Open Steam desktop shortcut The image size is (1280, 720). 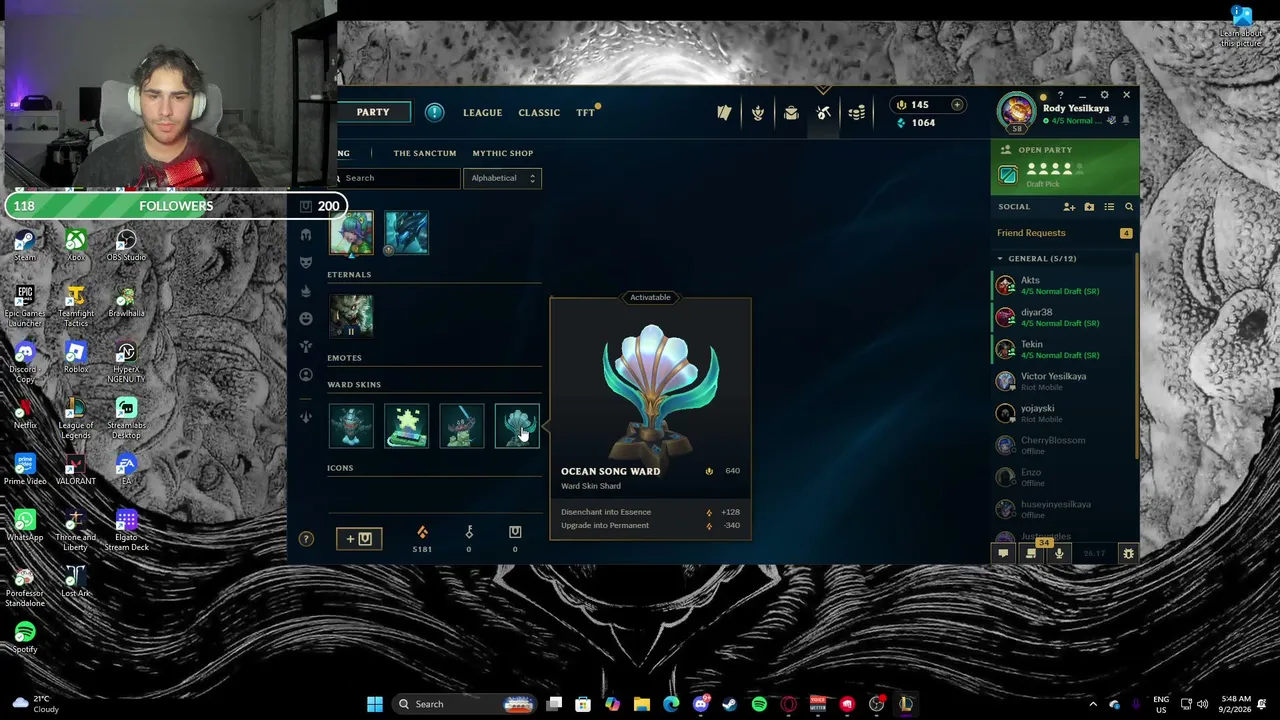click(x=25, y=246)
